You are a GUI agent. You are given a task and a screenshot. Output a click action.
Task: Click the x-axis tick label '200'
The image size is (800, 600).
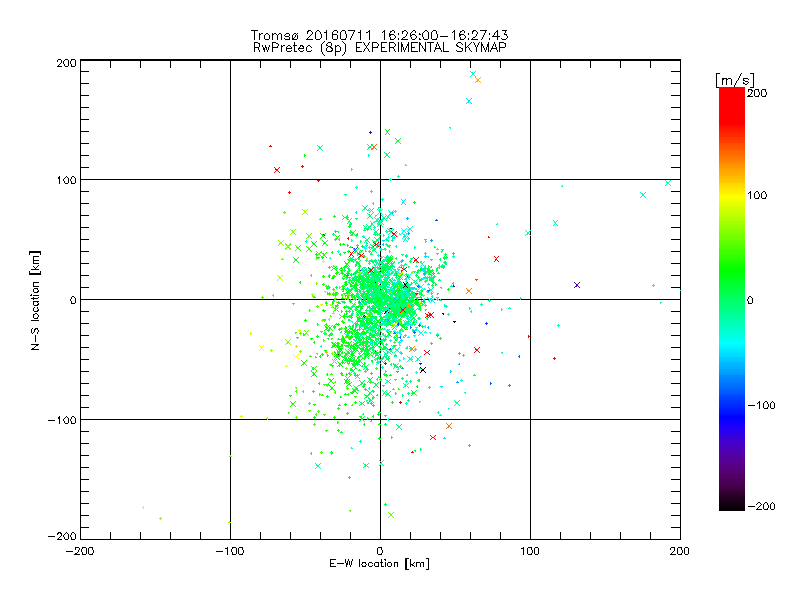680,552
